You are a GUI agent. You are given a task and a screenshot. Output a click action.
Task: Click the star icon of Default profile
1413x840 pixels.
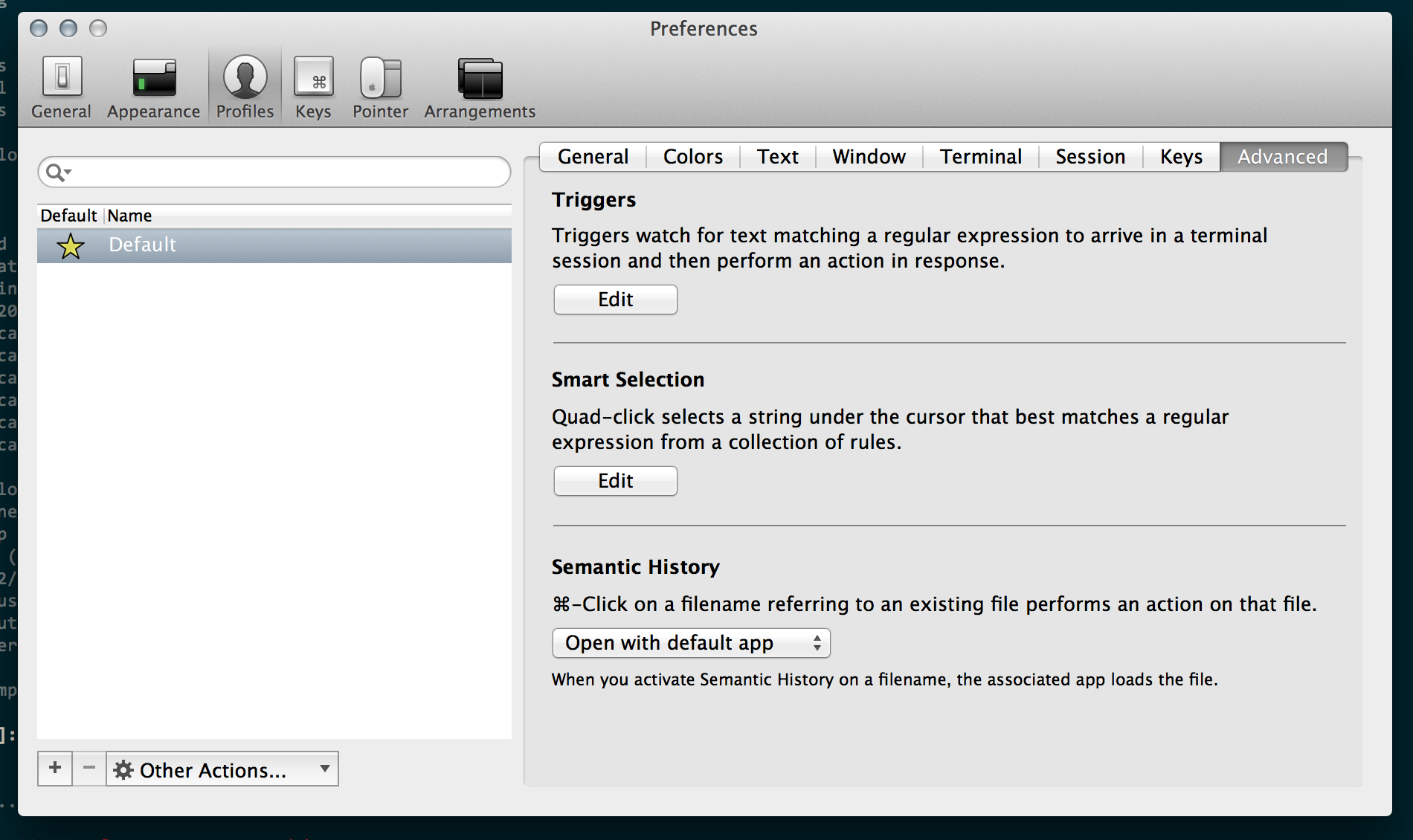(x=71, y=246)
